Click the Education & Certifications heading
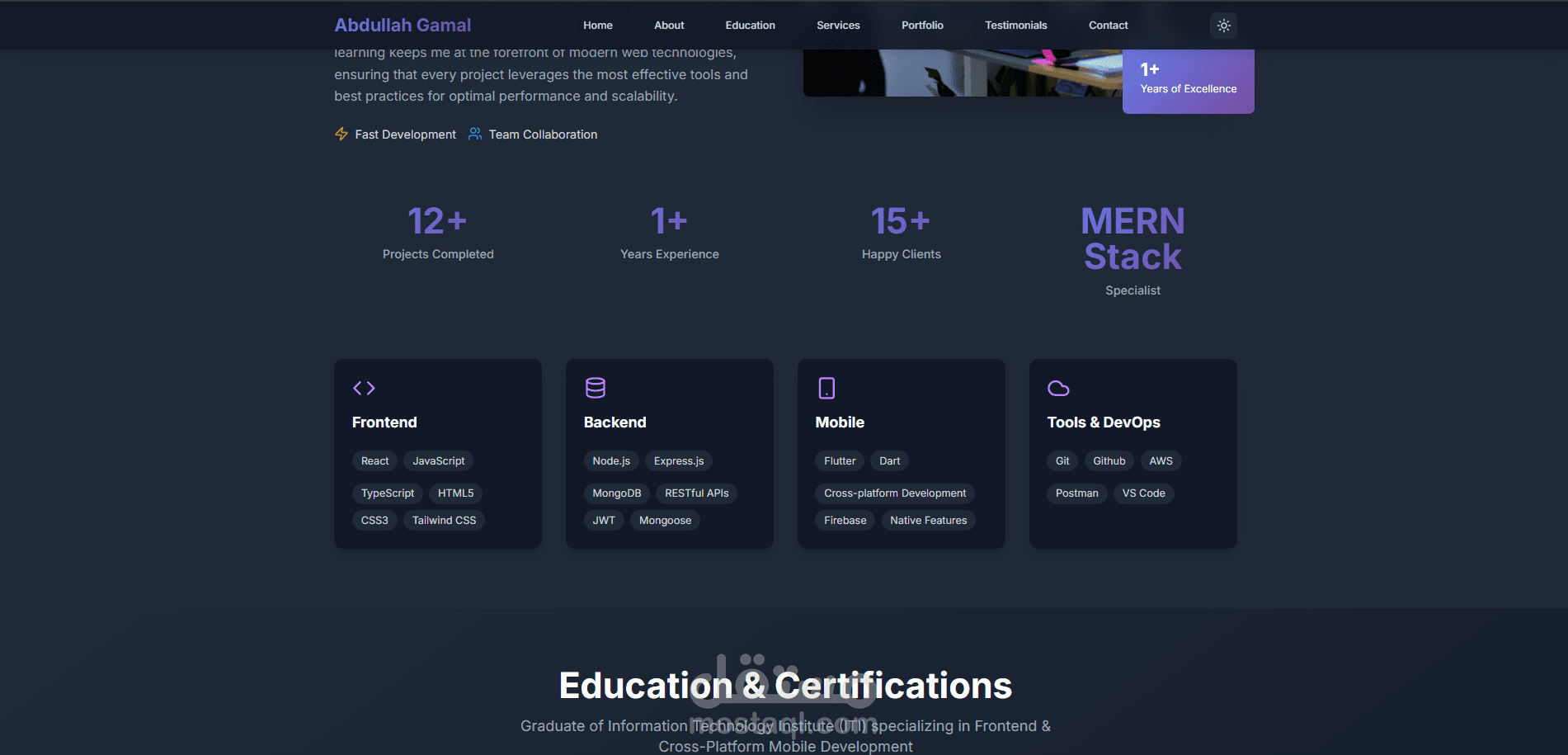The width and height of the screenshot is (1568, 755). (785, 686)
